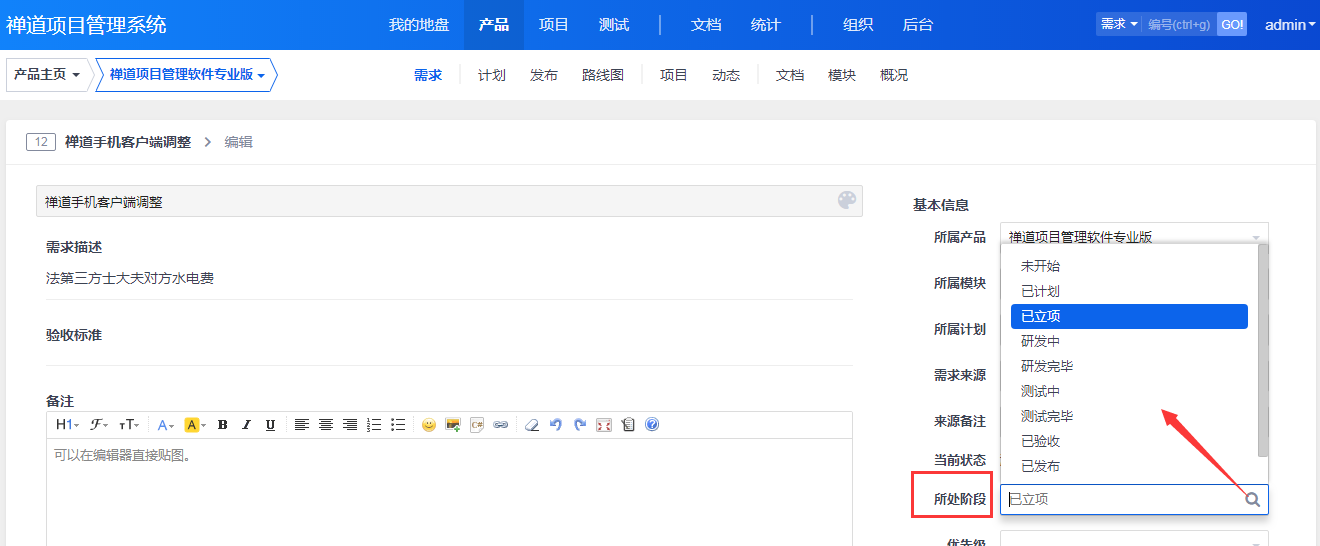Image resolution: width=1320 pixels, height=546 pixels.
Task: Toggle underline formatting
Action: (x=270, y=425)
